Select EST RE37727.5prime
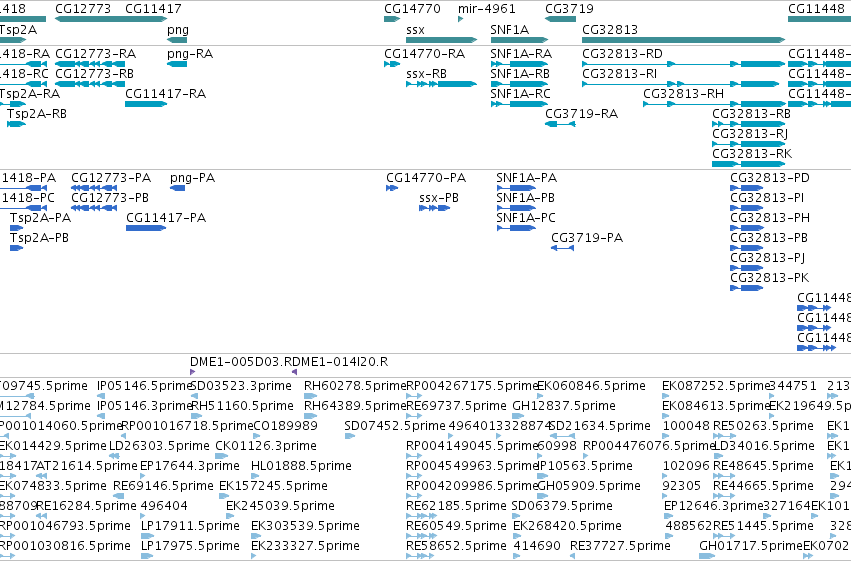Viewport: 851px width, 561px height. 620,546
